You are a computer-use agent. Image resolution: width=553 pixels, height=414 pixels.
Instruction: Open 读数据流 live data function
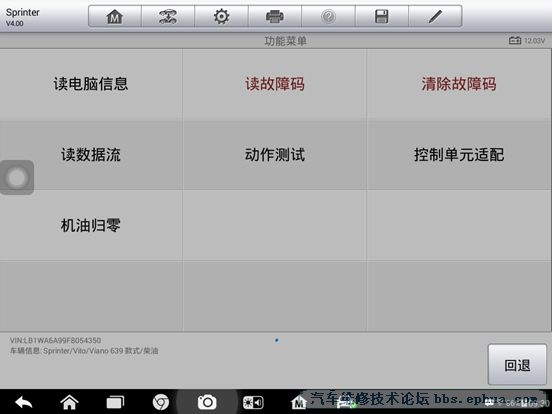91,155
